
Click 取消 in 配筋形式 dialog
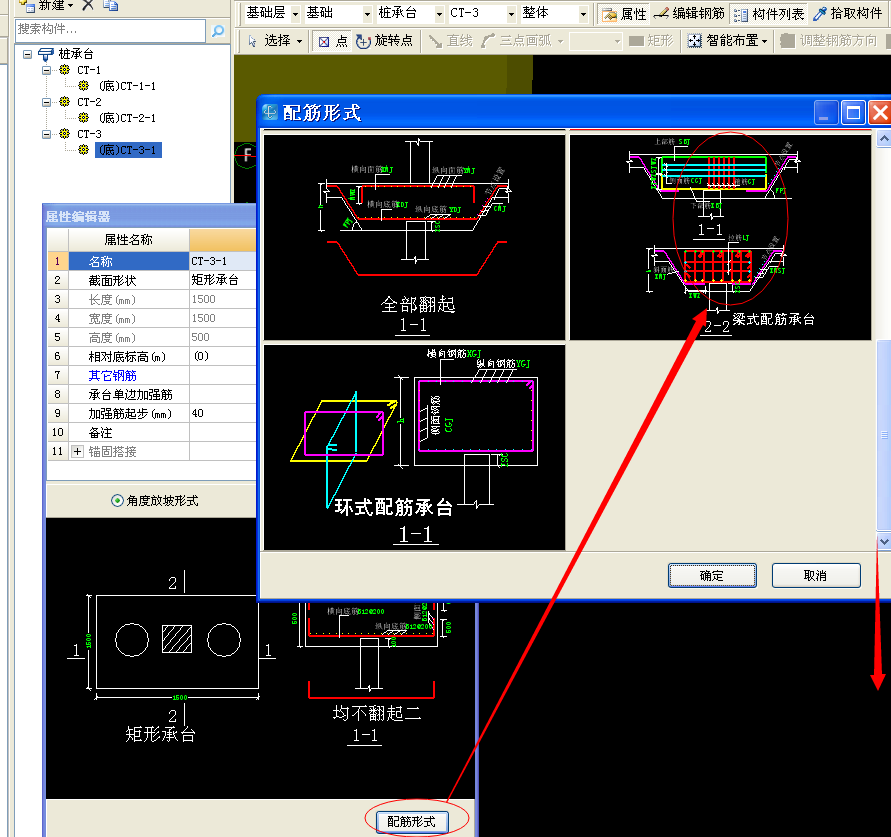815,576
